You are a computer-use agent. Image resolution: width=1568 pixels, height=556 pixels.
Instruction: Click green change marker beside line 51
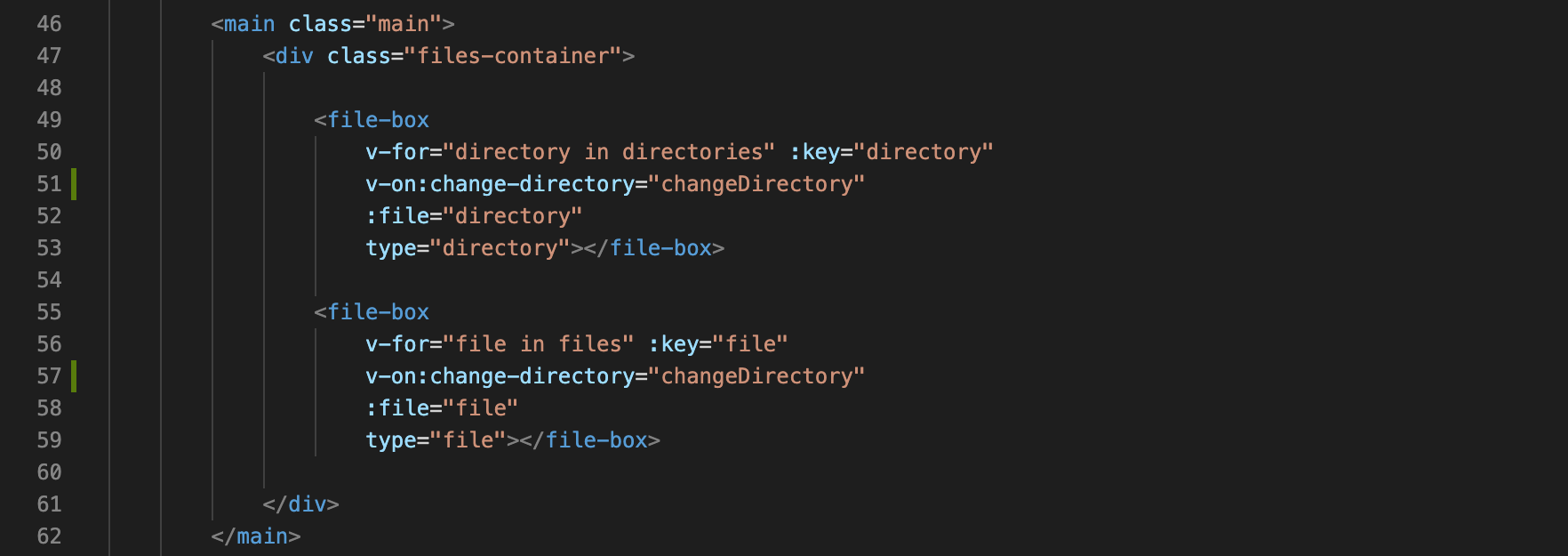pyautogui.click(x=74, y=184)
